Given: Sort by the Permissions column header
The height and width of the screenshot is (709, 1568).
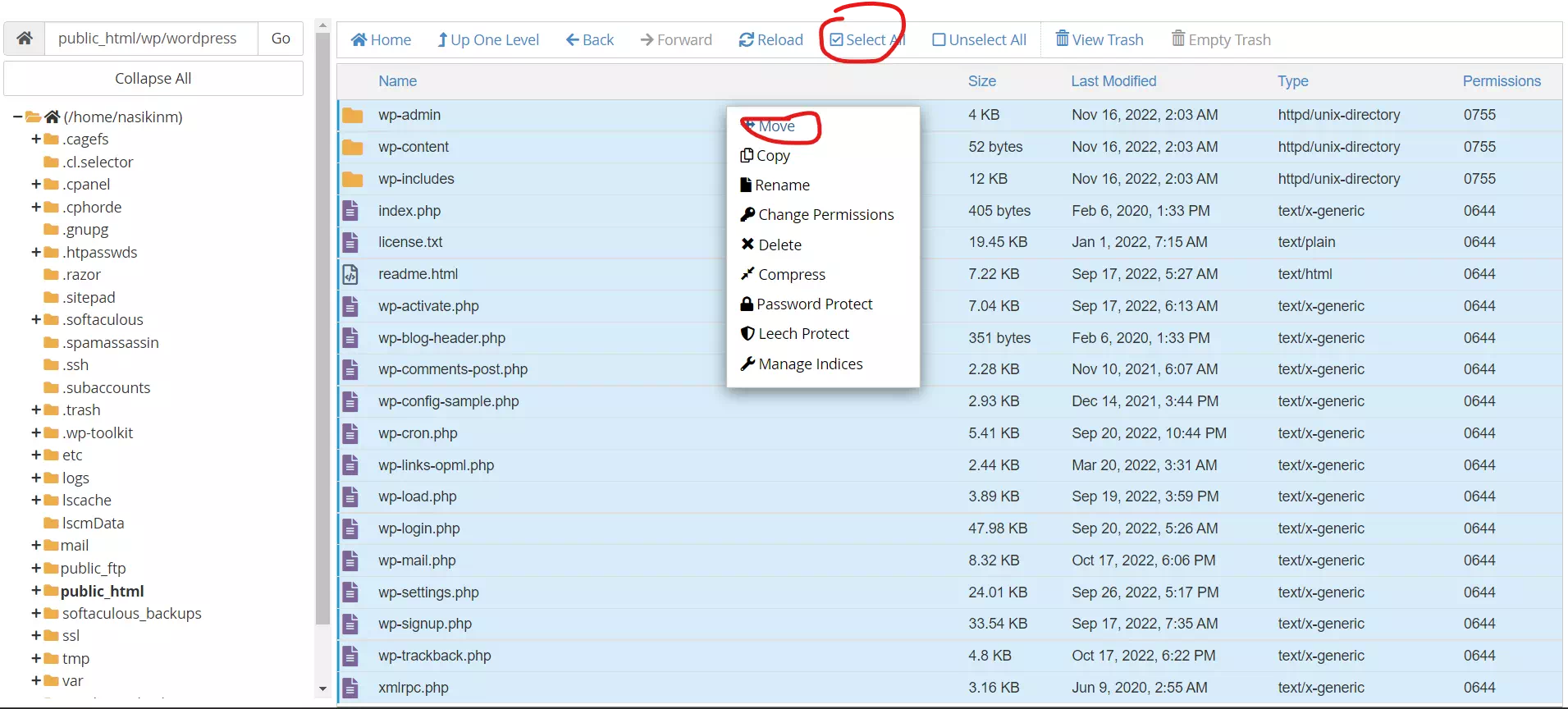Looking at the screenshot, I should pos(1502,81).
